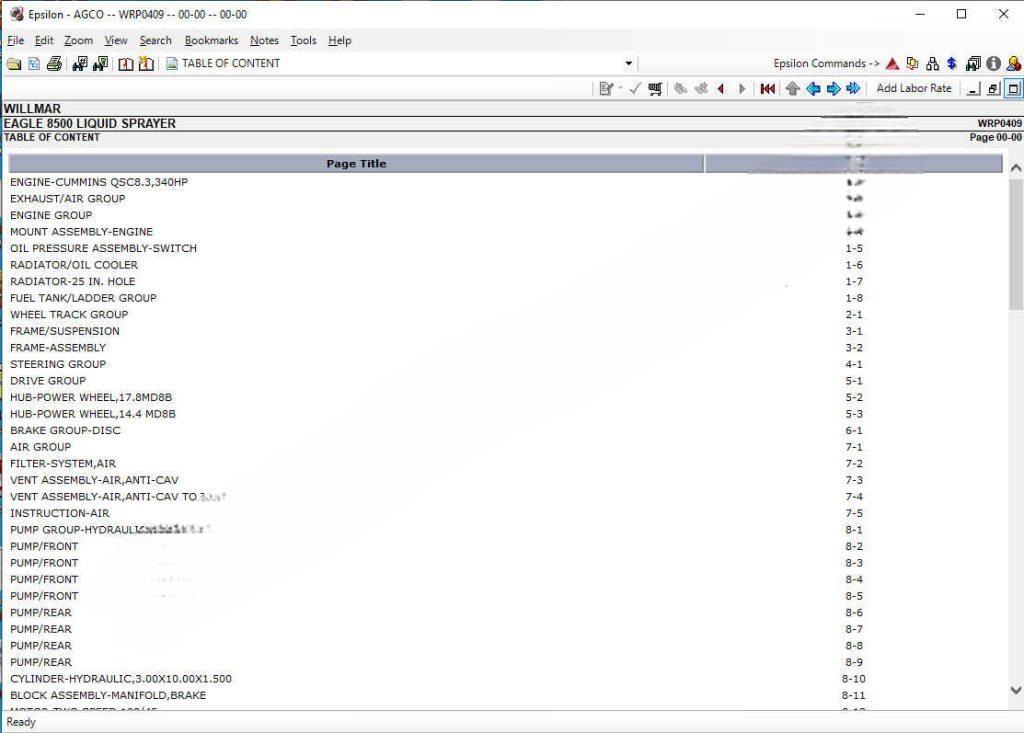The height and width of the screenshot is (733, 1024).
Task: Open the TABLE OF CONTENT page dropdown
Action: tap(629, 63)
